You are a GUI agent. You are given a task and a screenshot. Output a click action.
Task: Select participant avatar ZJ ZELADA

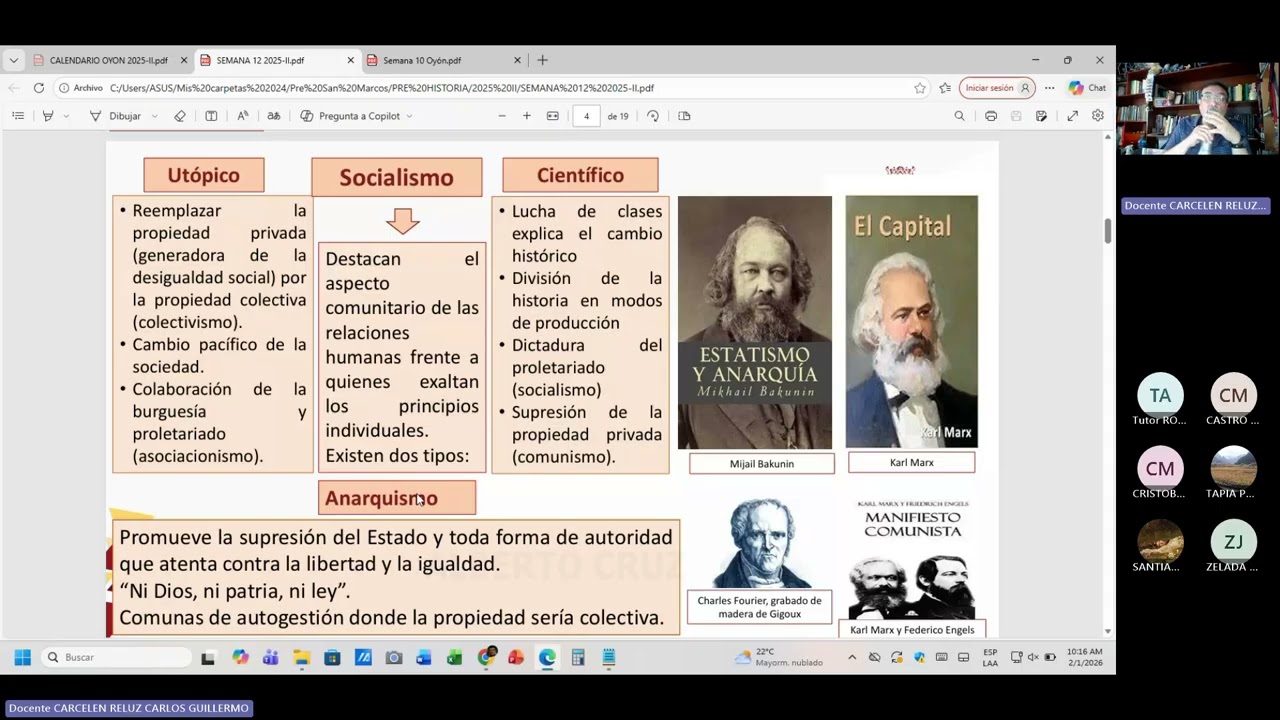click(1233, 542)
